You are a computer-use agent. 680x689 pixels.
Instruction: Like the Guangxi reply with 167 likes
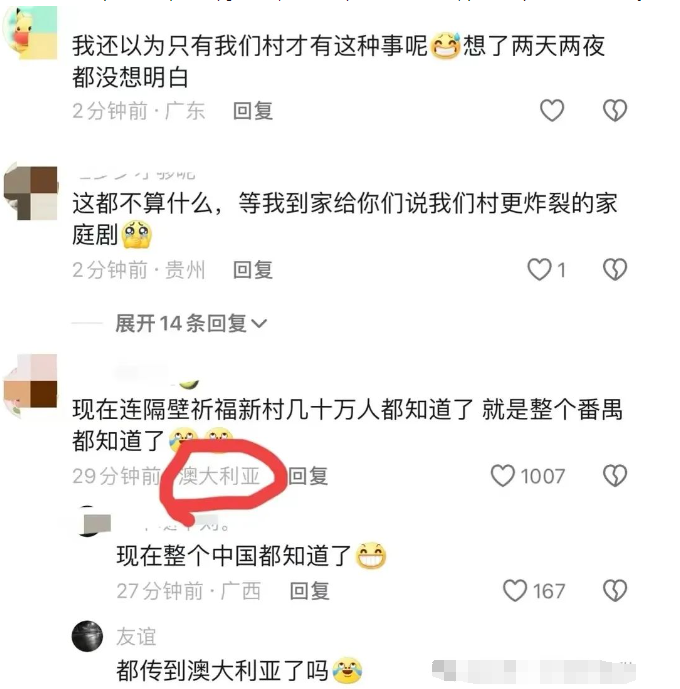point(515,591)
